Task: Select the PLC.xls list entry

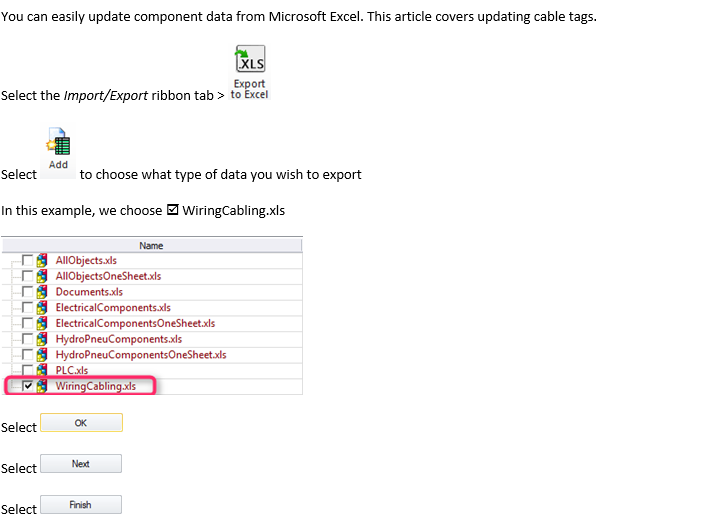Action: pos(72,370)
